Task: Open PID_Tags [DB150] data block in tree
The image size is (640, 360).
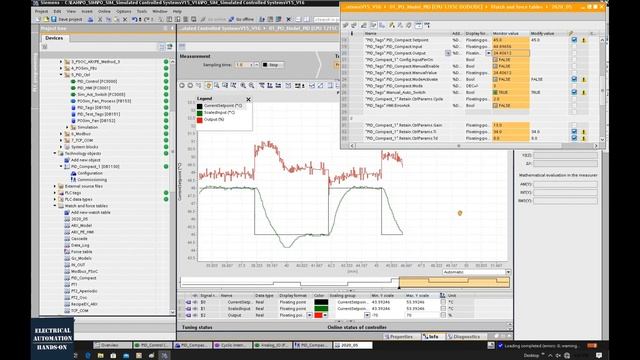Action: tap(93, 107)
